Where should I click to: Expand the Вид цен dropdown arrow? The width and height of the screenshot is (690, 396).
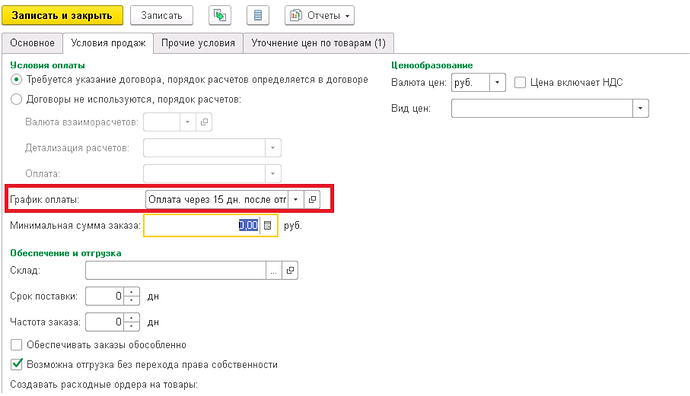tap(640, 108)
